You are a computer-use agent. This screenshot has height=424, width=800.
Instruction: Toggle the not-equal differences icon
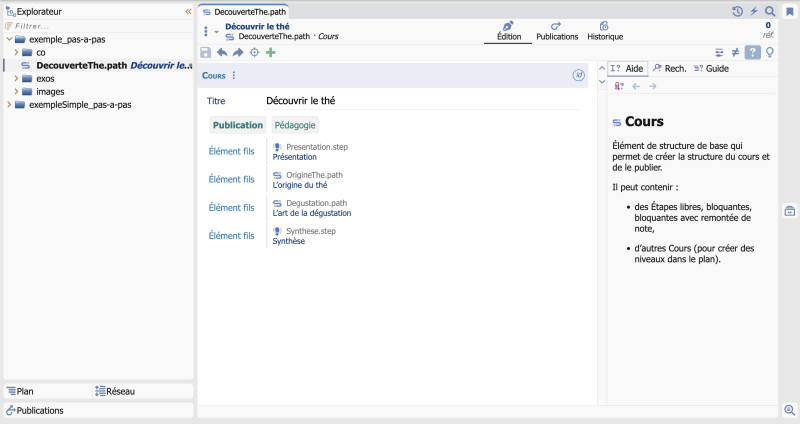tap(735, 53)
